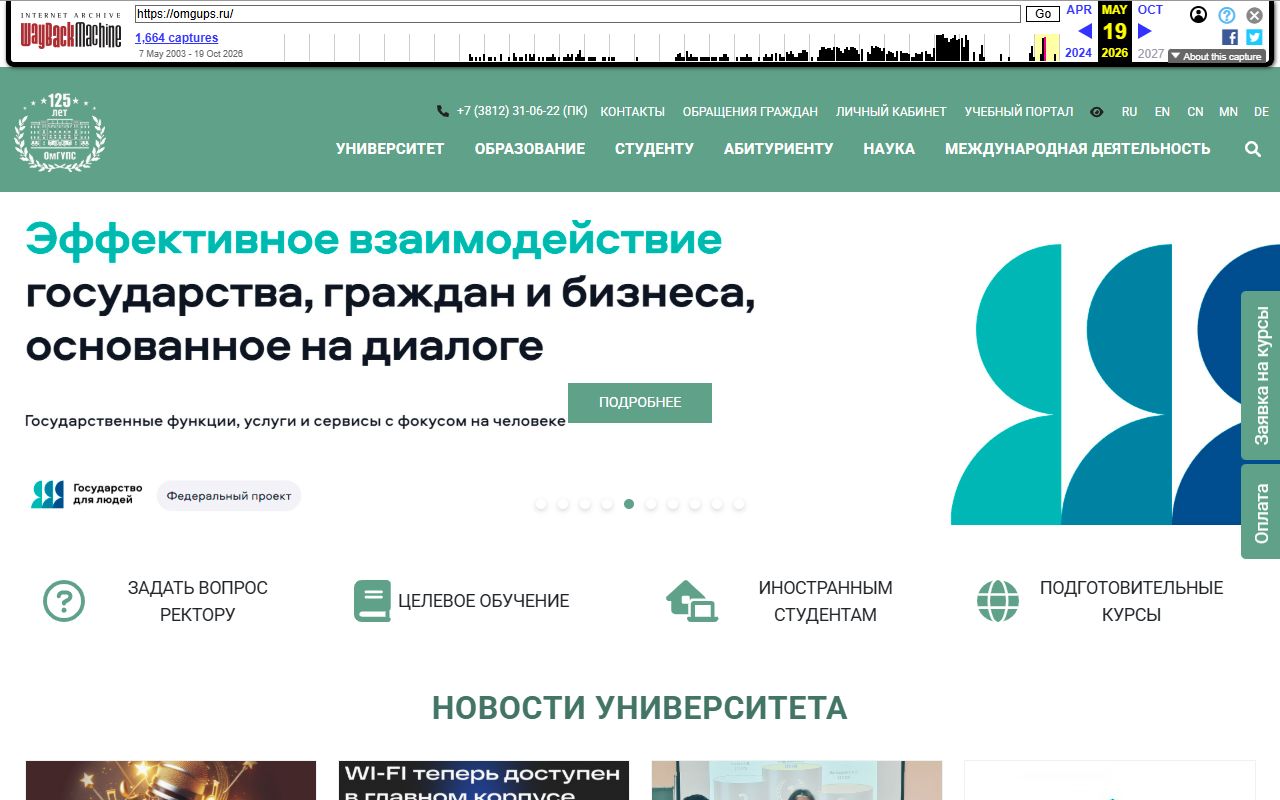Expand About this capture dropdown
This screenshot has width=1280, height=800.
(1216, 56)
